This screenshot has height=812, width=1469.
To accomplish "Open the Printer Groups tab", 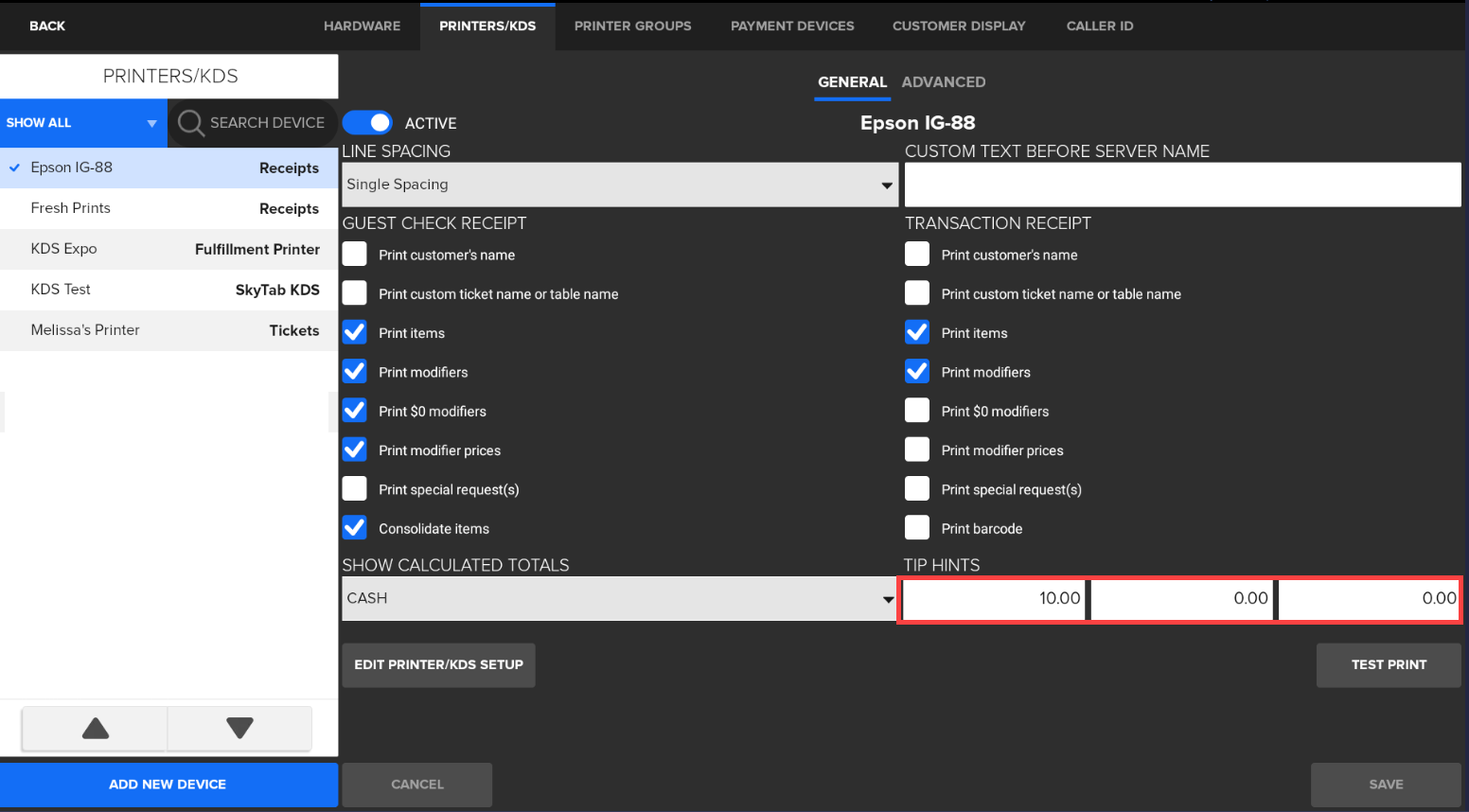I will pyautogui.click(x=632, y=26).
